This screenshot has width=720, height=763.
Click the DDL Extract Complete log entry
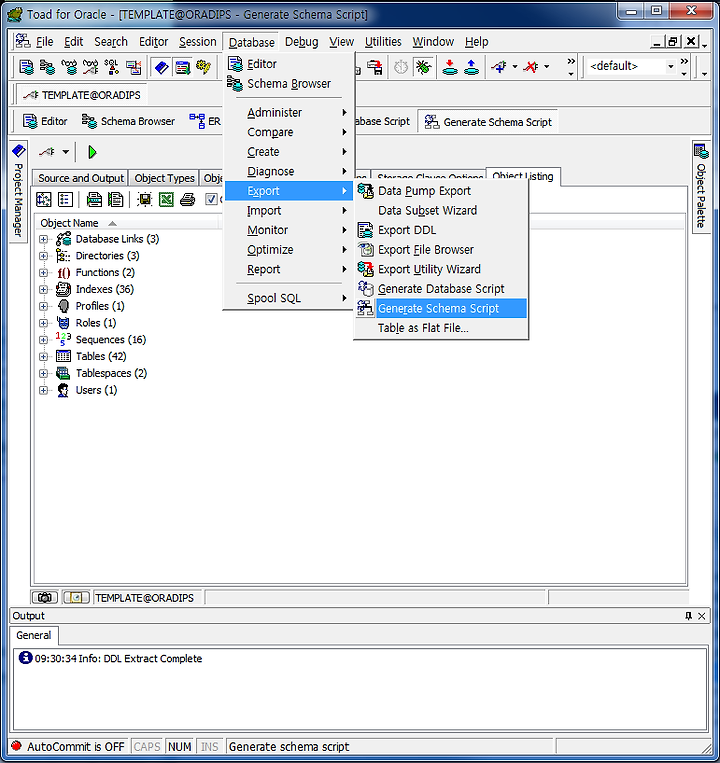click(118, 658)
